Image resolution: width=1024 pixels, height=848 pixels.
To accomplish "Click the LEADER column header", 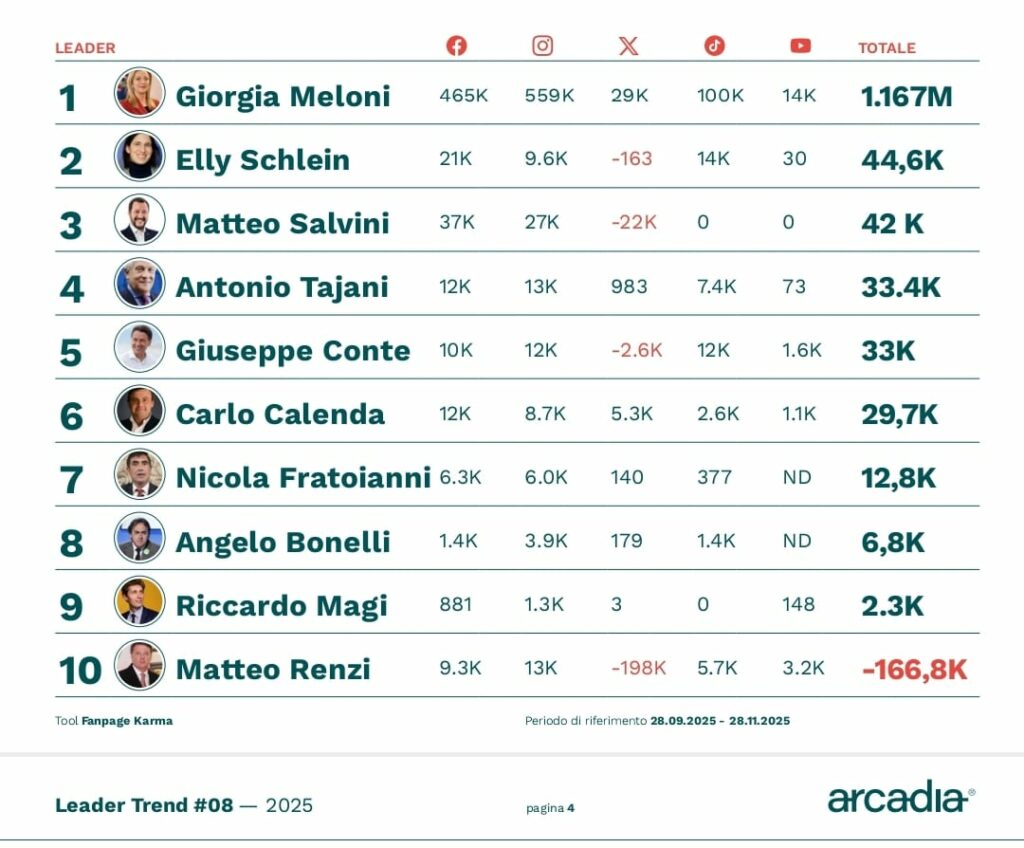I will click(85, 48).
